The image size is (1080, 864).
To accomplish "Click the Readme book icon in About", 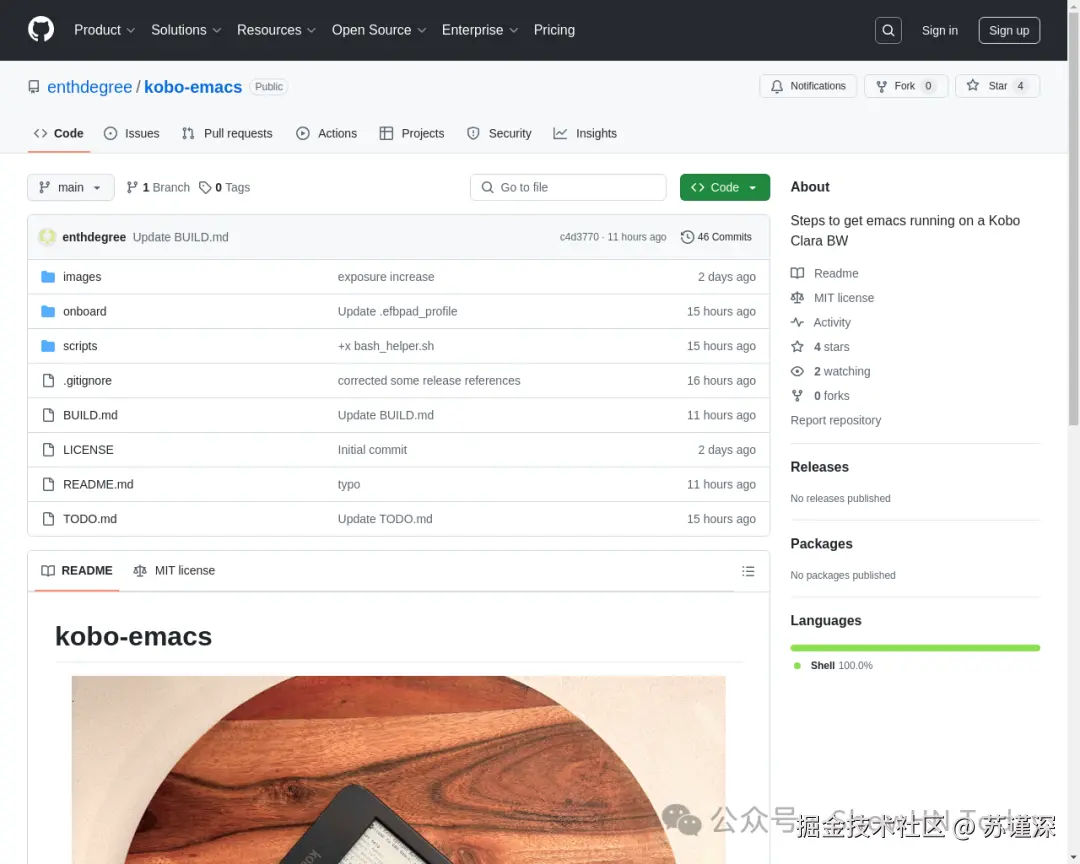I will (797, 273).
